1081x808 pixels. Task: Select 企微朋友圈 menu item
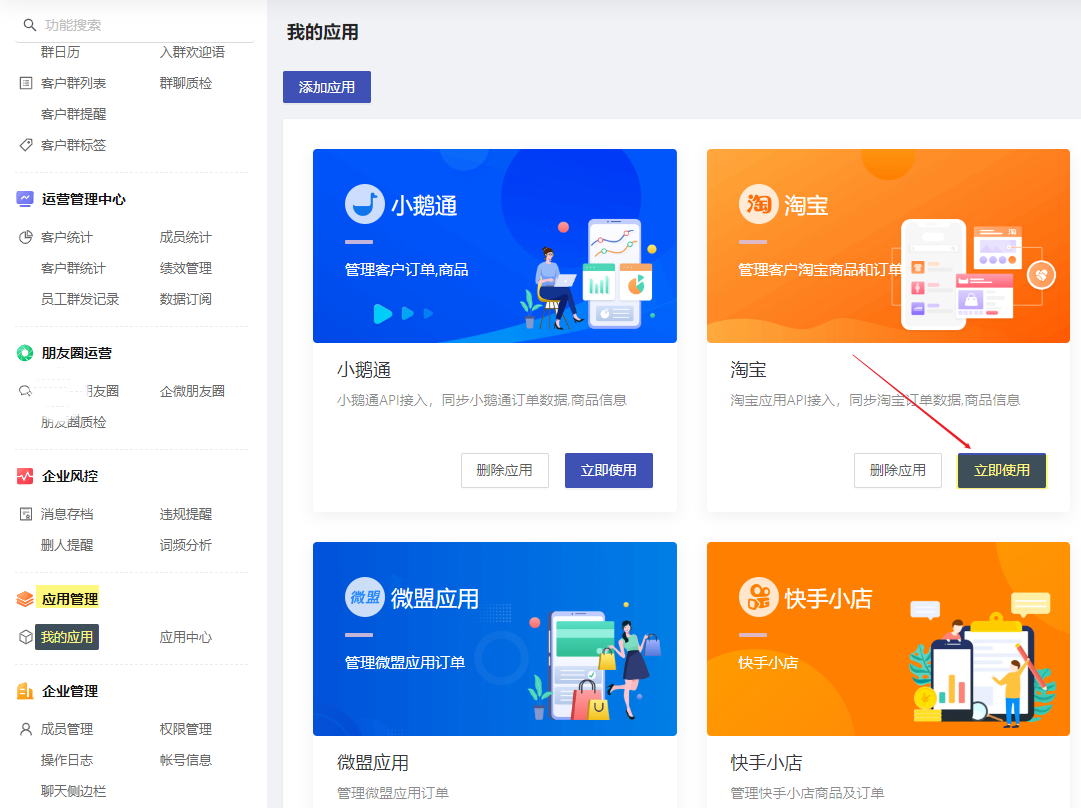192,391
